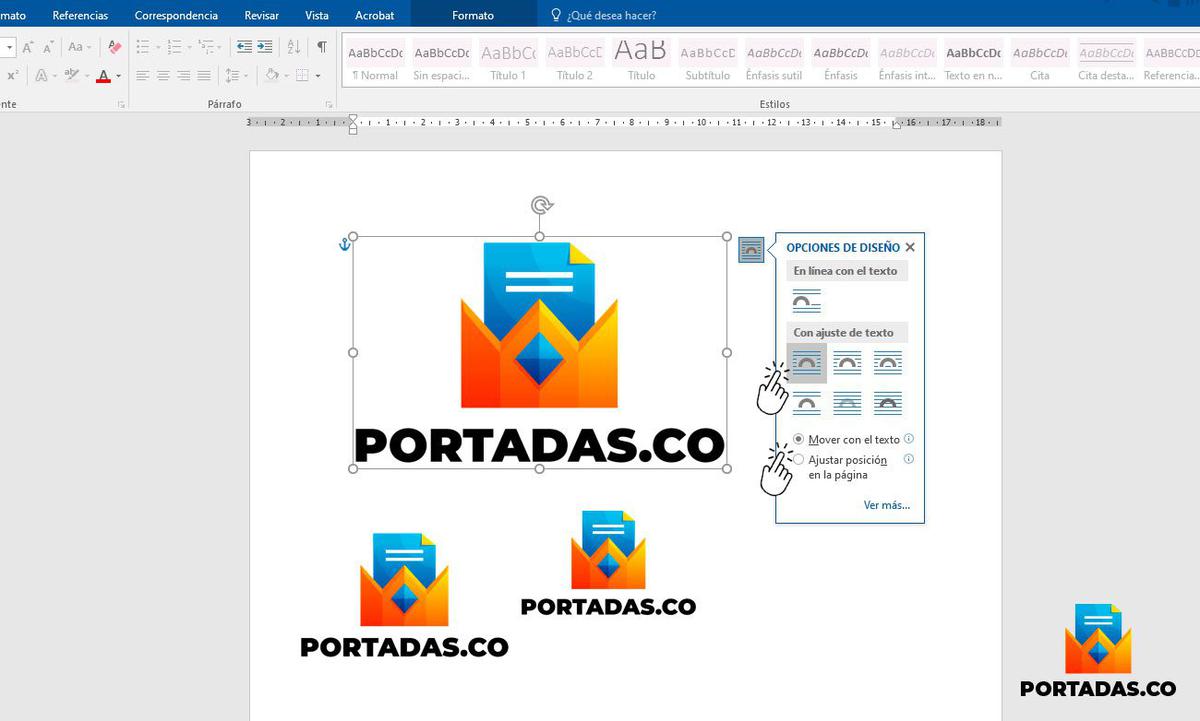Click the Ver más... link

point(886,505)
